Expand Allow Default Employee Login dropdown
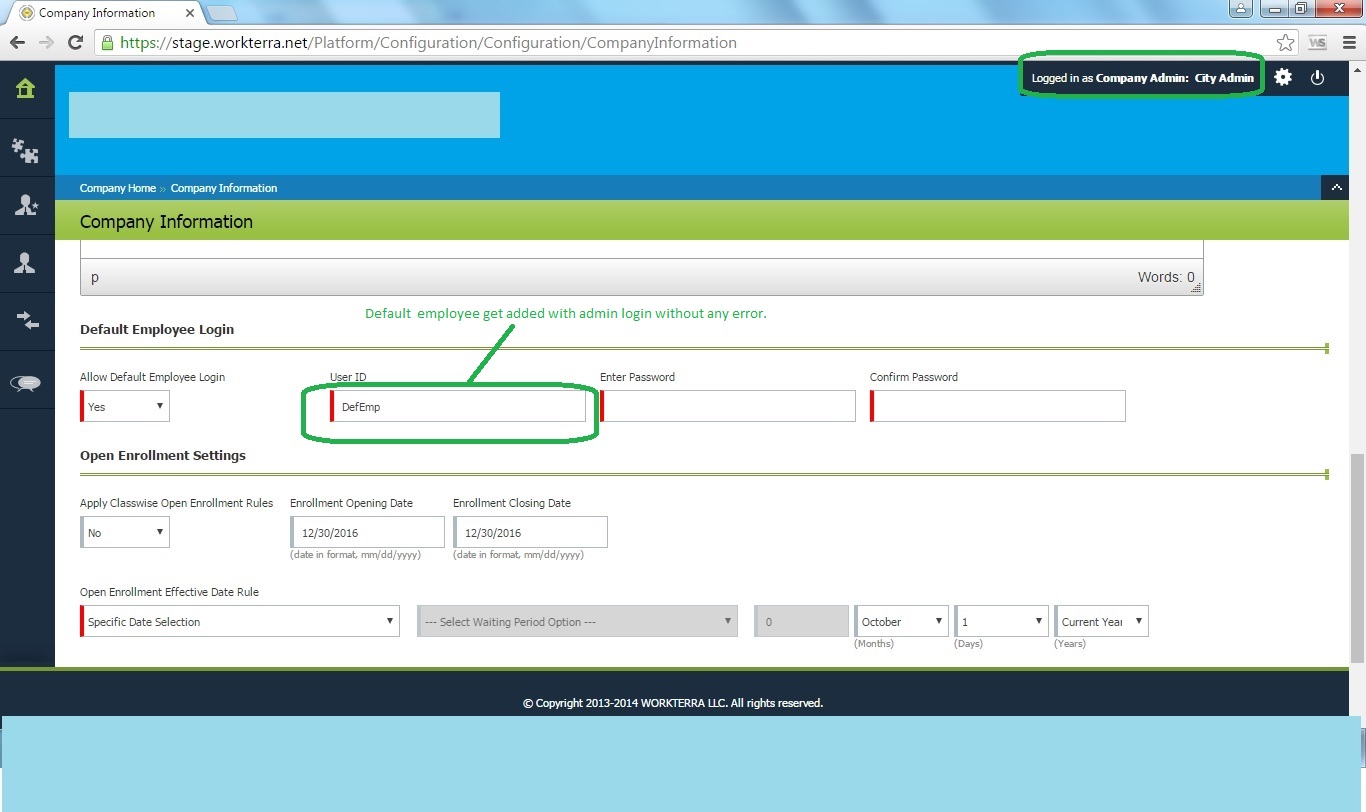1366x812 pixels. tap(126, 407)
